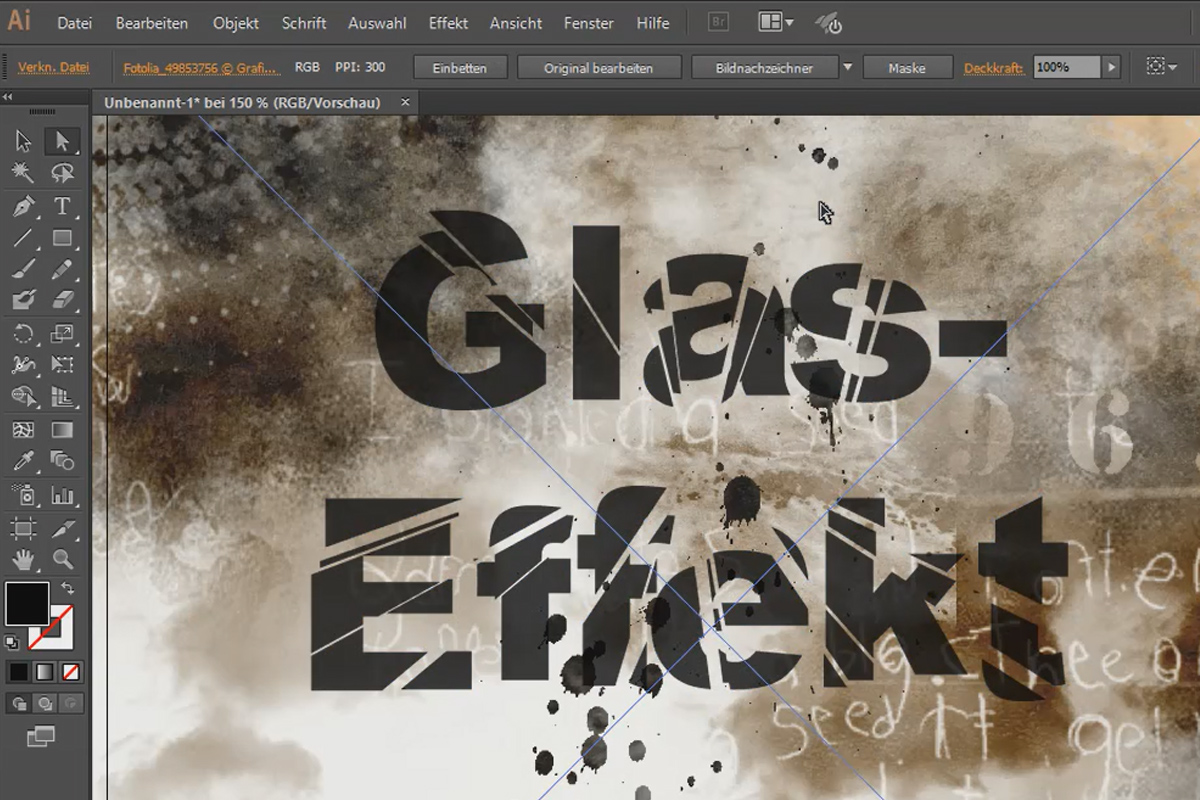Select the Selection tool (black arrow)
The image size is (1200, 800).
[24, 141]
